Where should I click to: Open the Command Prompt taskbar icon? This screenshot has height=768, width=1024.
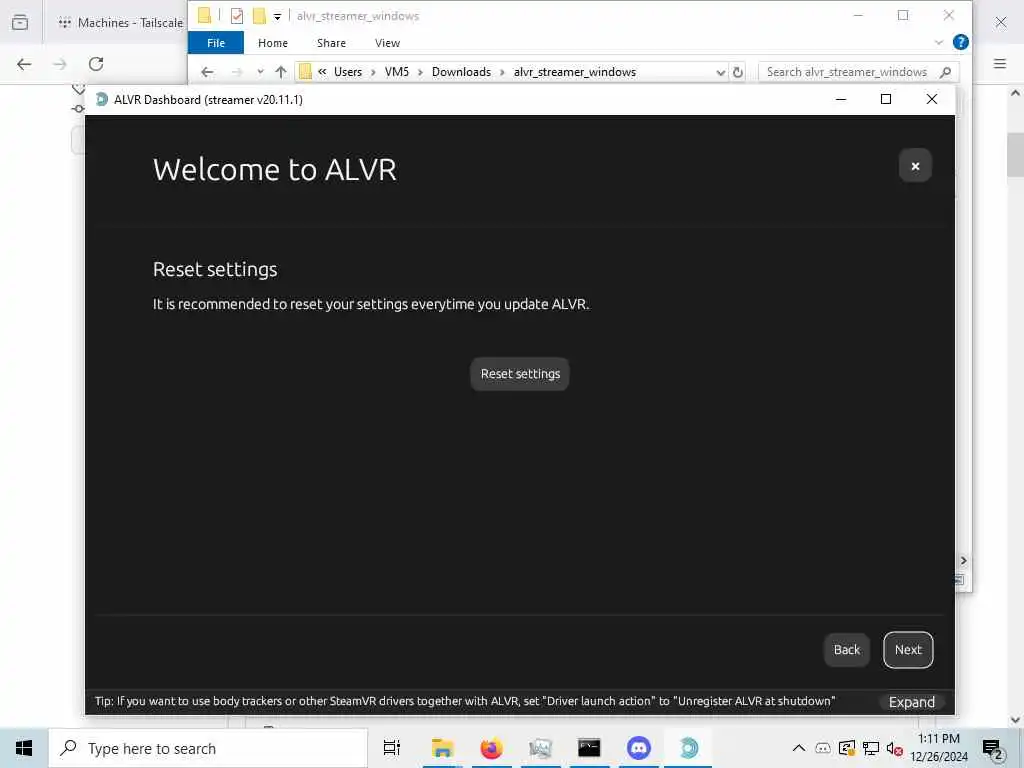[589, 748]
